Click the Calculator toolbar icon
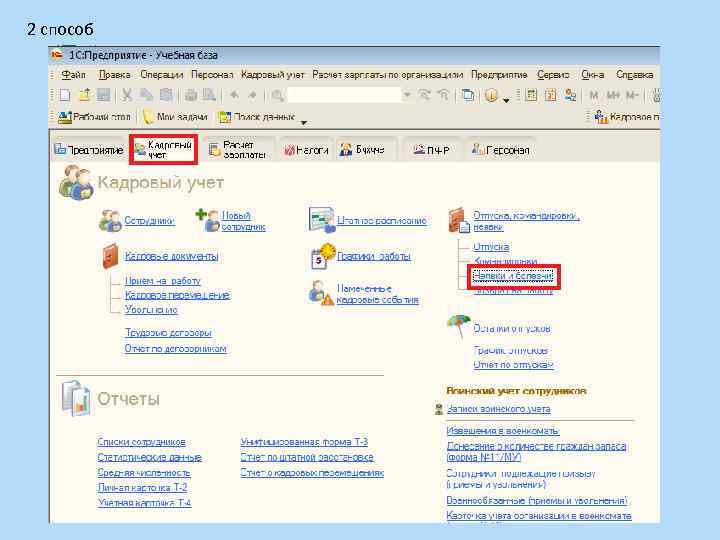This screenshot has width=720, height=540. pyautogui.click(x=531, y=95)
